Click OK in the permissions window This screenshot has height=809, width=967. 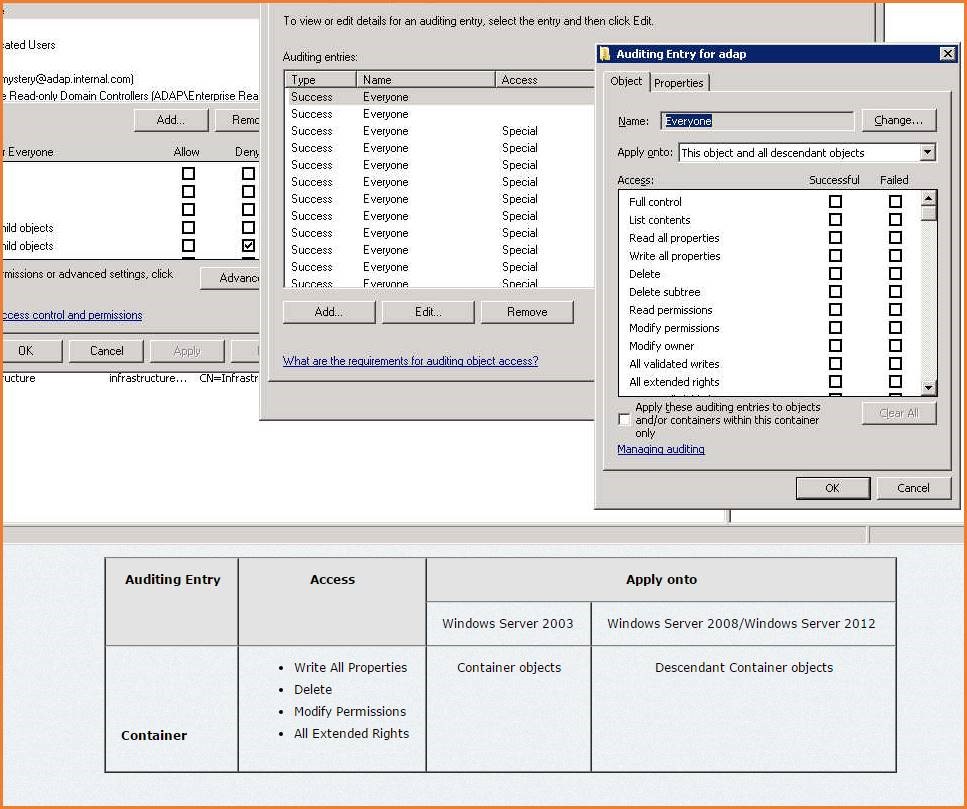pos(31,351)
